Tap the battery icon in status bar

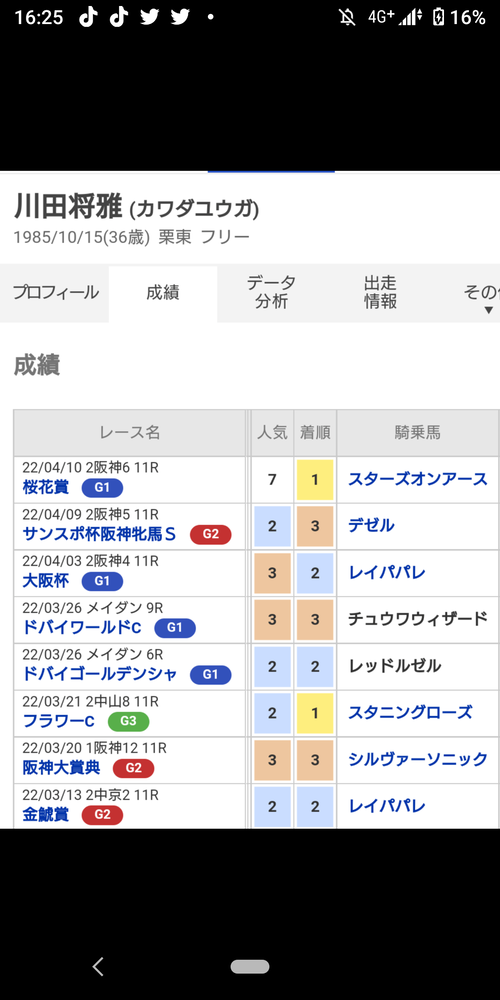pos(438,17)
